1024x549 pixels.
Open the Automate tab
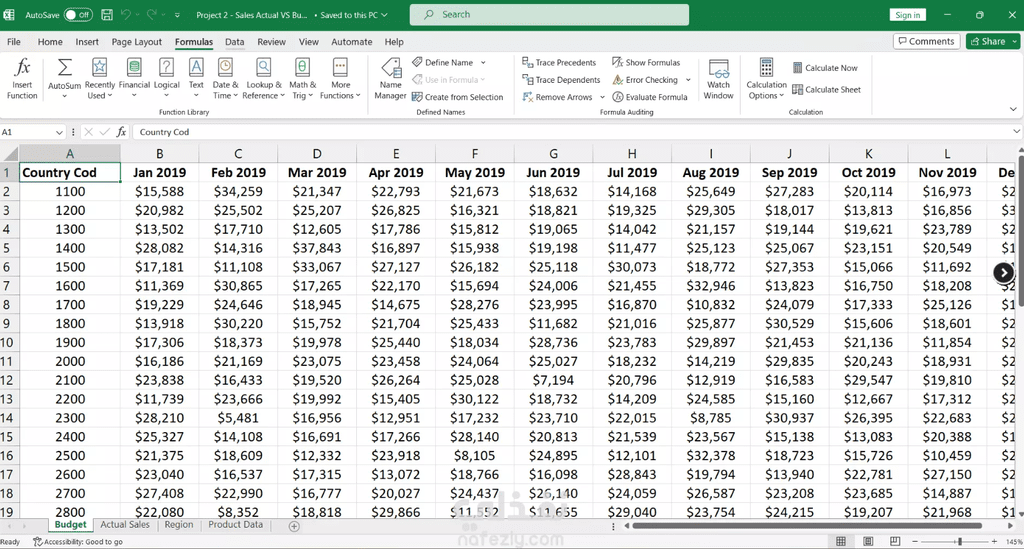click(x=351, y=42)
